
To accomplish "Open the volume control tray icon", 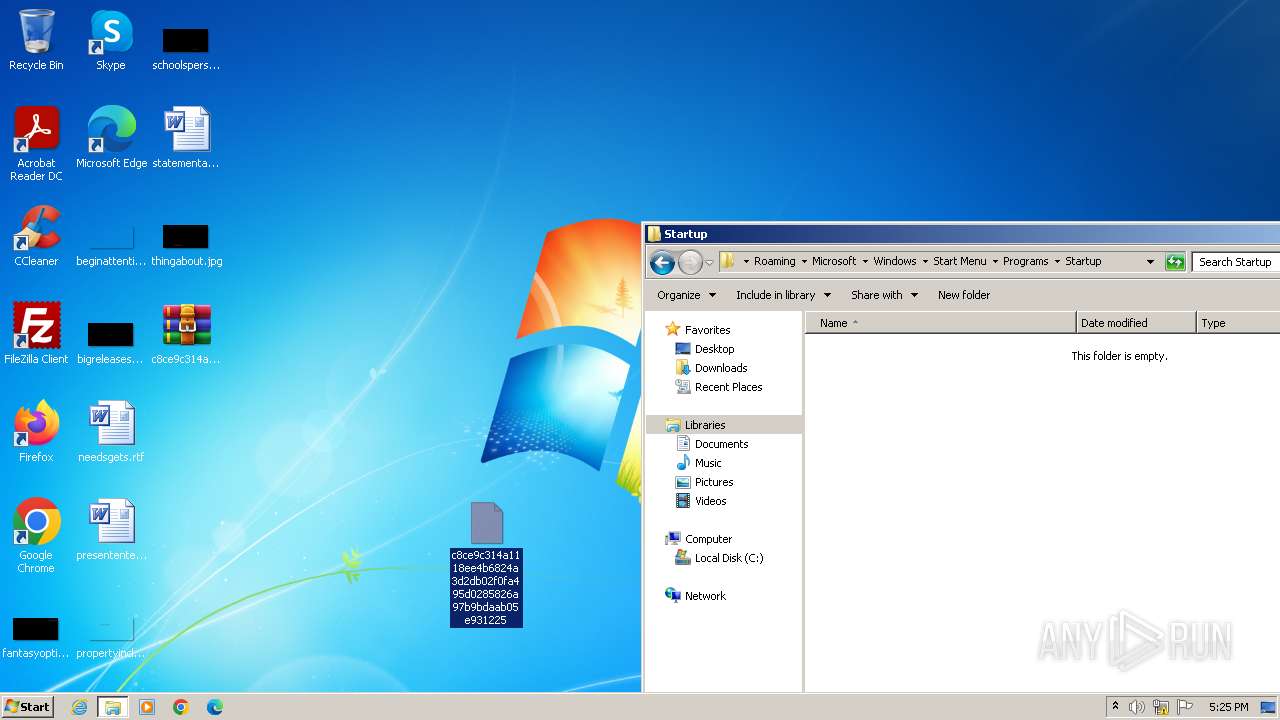I will [x=1137, y=707].
